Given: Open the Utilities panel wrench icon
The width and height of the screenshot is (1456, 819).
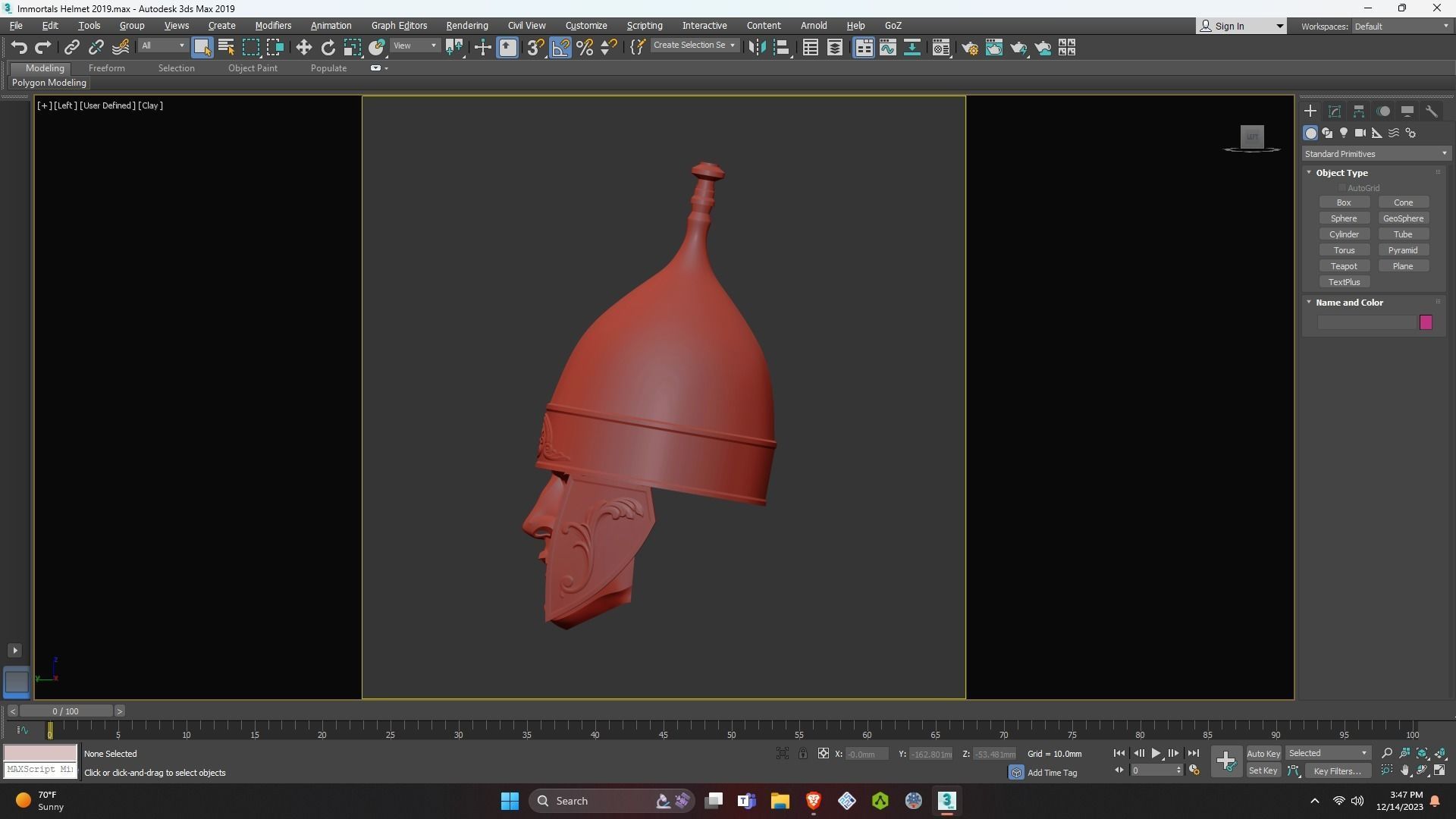Looking at the screenshot, I should (1432, 111).
